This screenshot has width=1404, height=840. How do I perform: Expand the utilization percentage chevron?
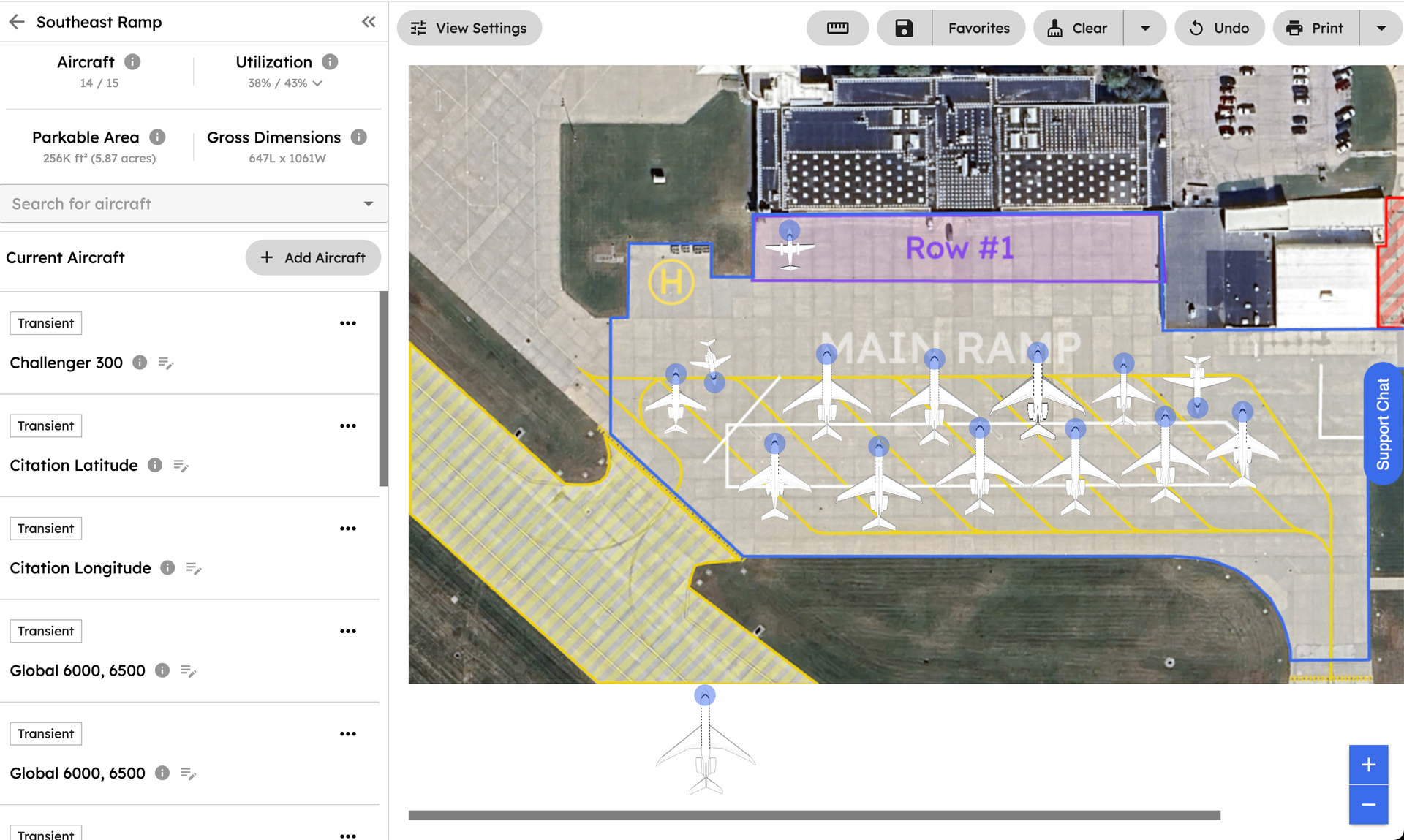click(317, 83)
